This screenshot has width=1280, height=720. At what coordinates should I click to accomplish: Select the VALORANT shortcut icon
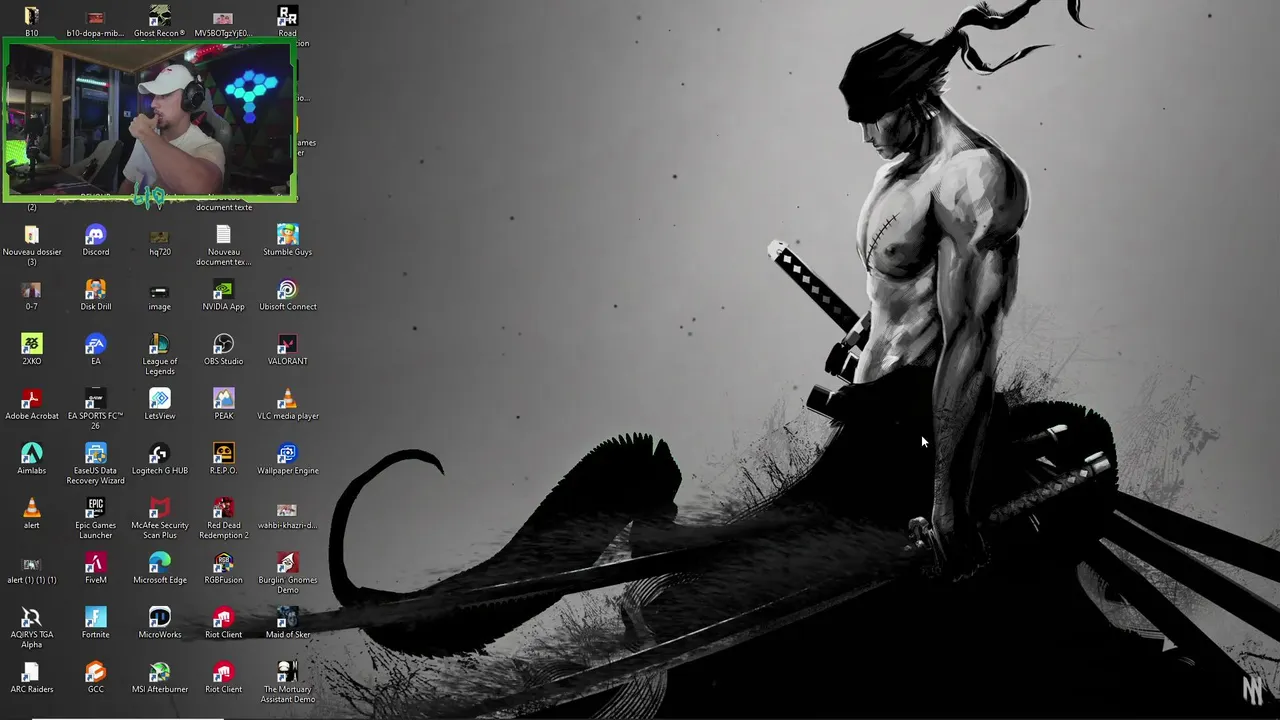tap(288, 344)
